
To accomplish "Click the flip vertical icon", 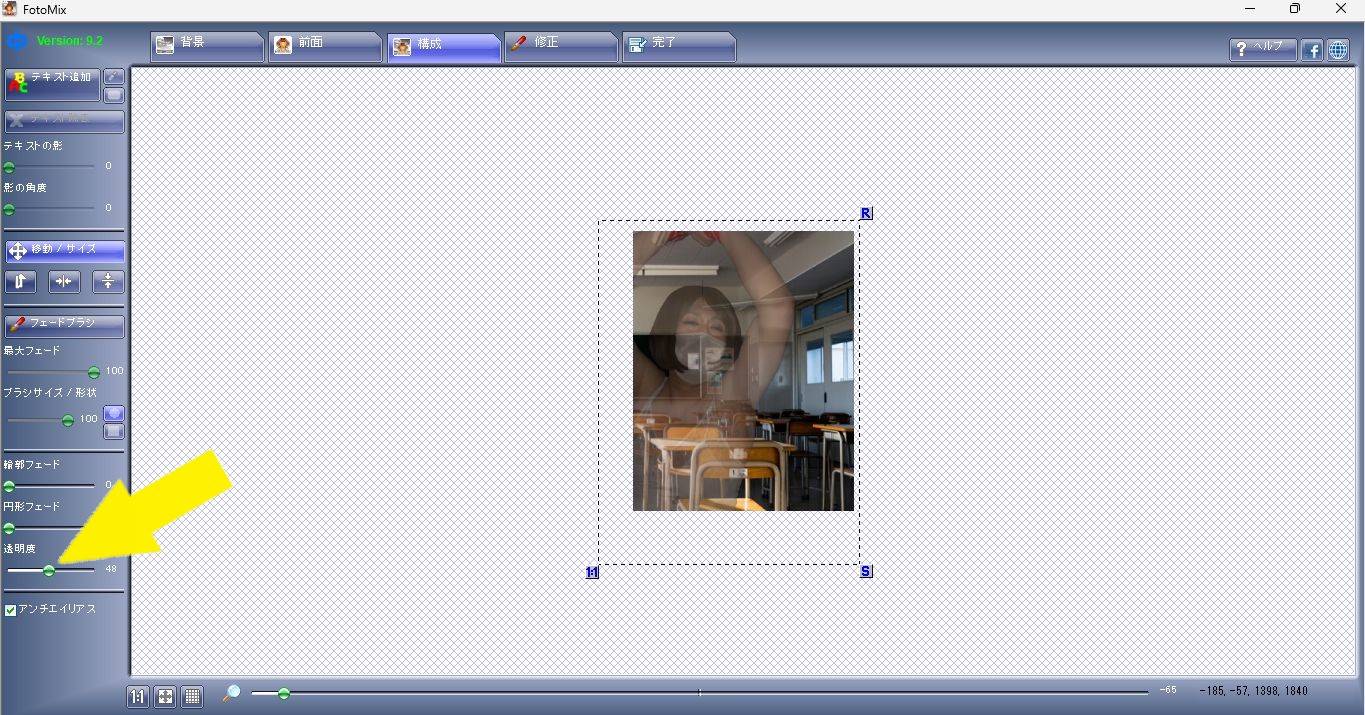I will (x=108, y=282).
